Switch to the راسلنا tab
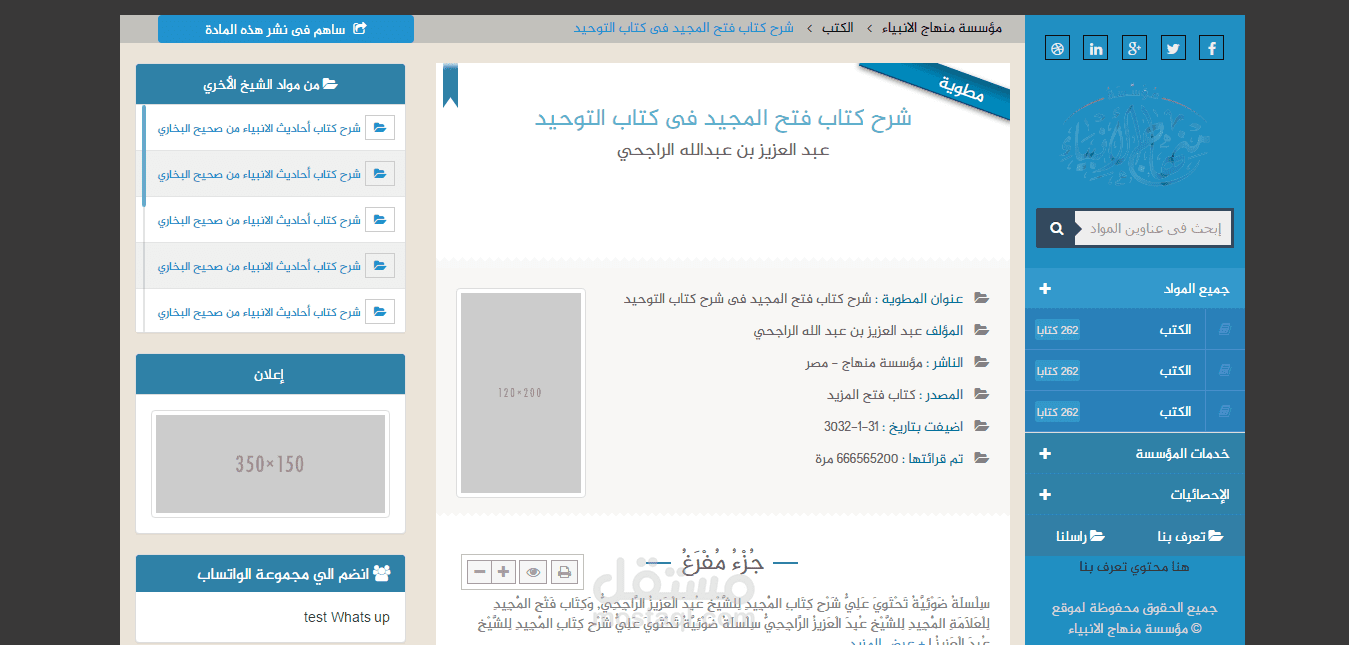Viewport: 1349px width, 645px height. [1080, 536]
